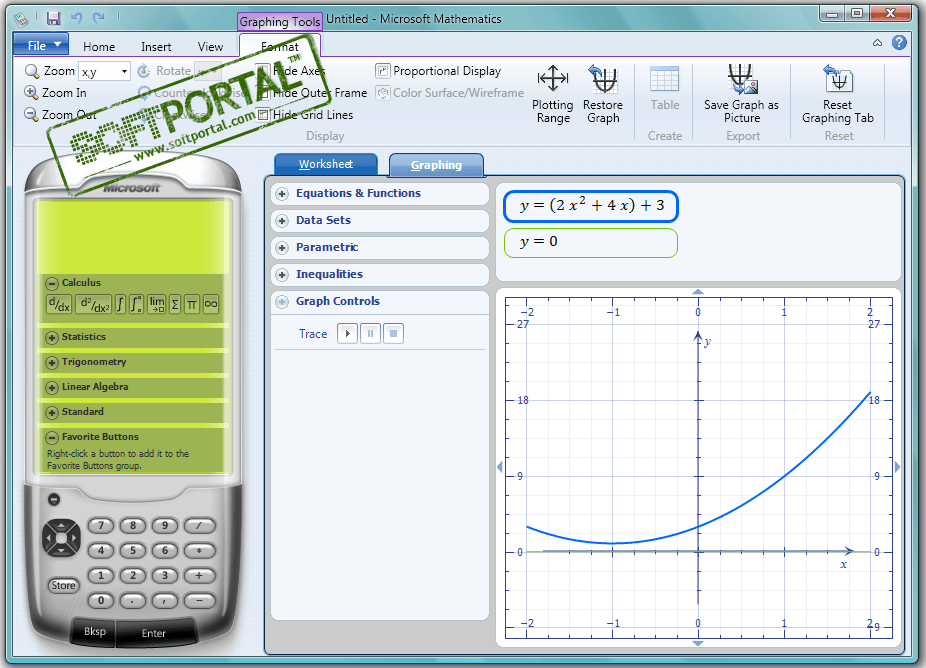Select the Graphing Tools contextual tab
This screenshot has width=926, height=668.
pos(280,22)
